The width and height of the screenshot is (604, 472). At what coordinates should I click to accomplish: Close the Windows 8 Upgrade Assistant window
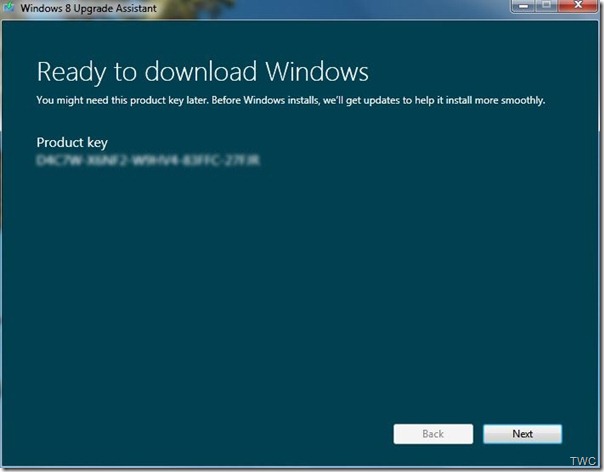(578, 5)
